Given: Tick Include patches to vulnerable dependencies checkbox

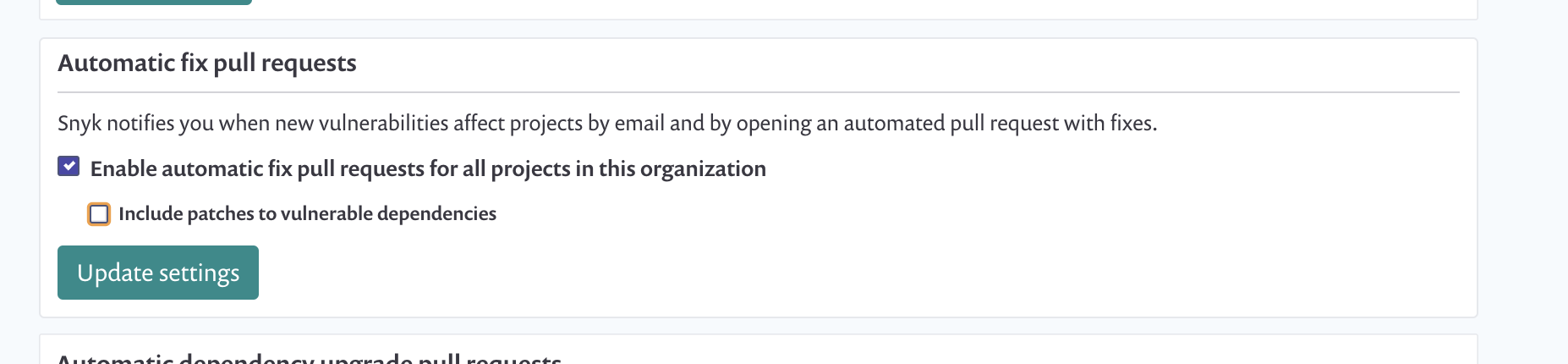Looking at the screenshot, I should tap(99, 214).
